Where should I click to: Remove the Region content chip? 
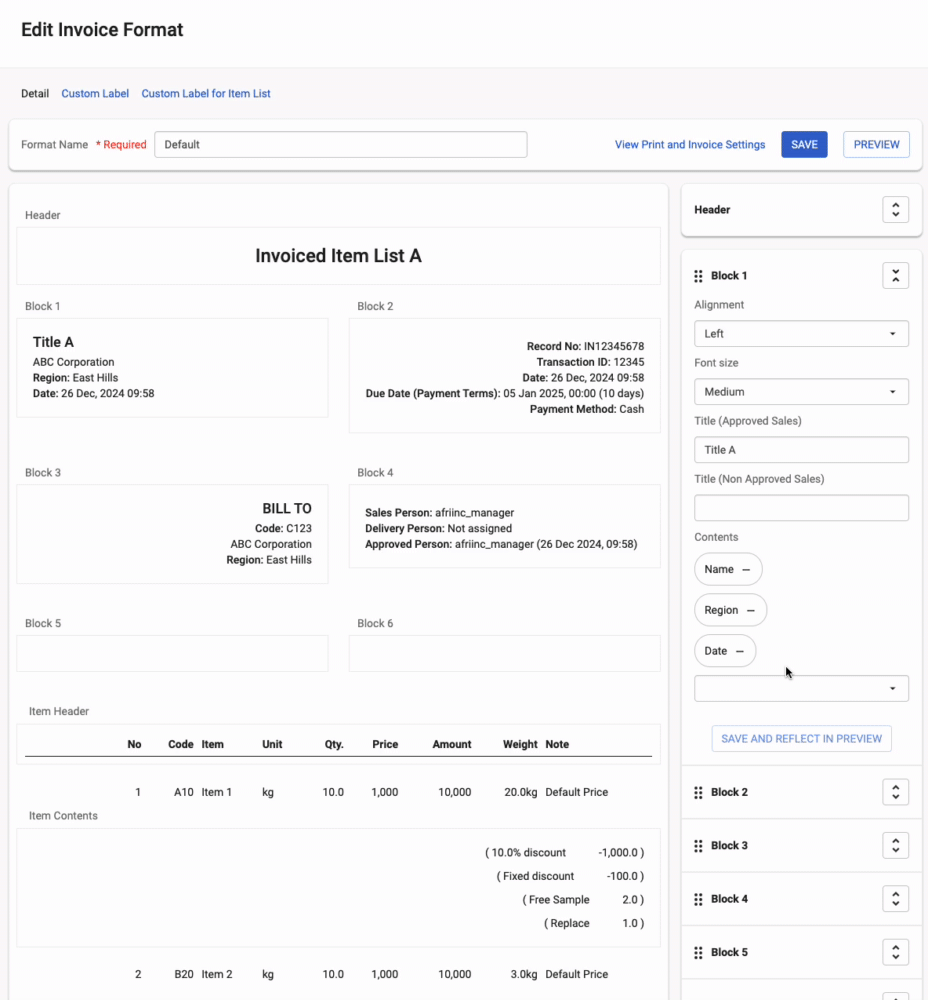click(751, 610)
